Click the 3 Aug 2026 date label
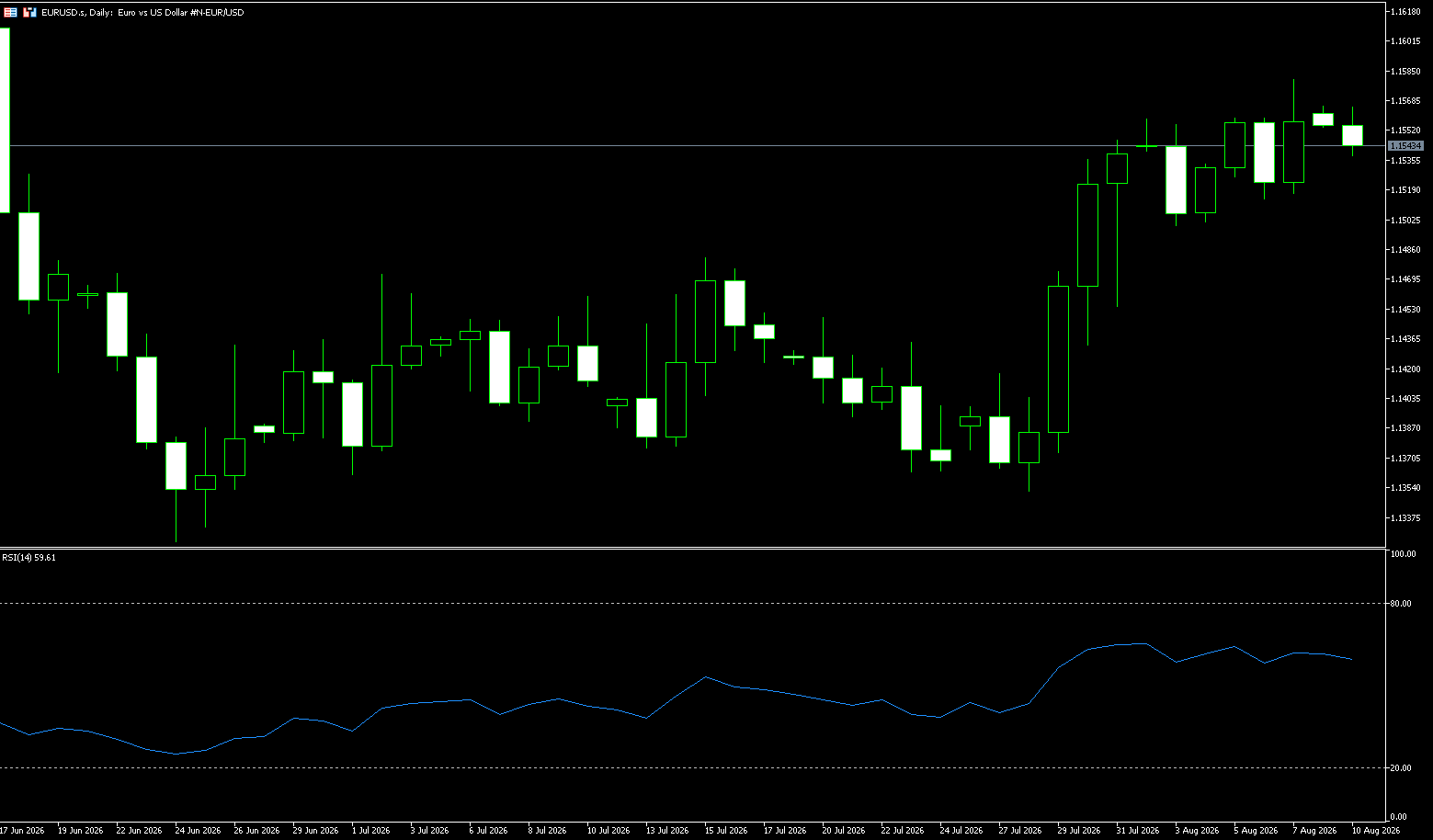1433x840 pixels. [x=1197, y=831]
